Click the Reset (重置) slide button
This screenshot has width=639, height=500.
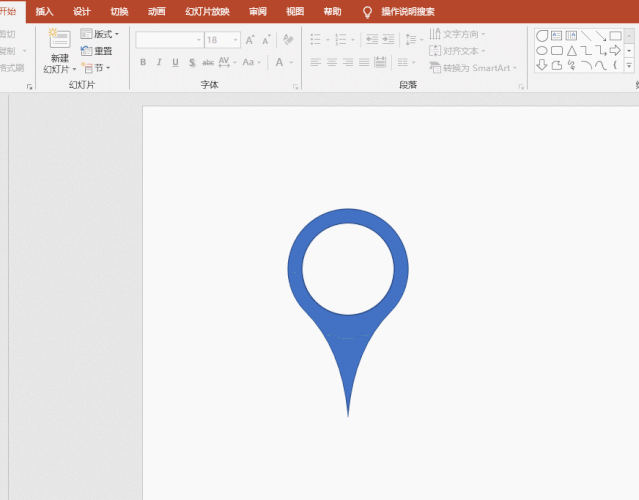(x=97, y=51)
